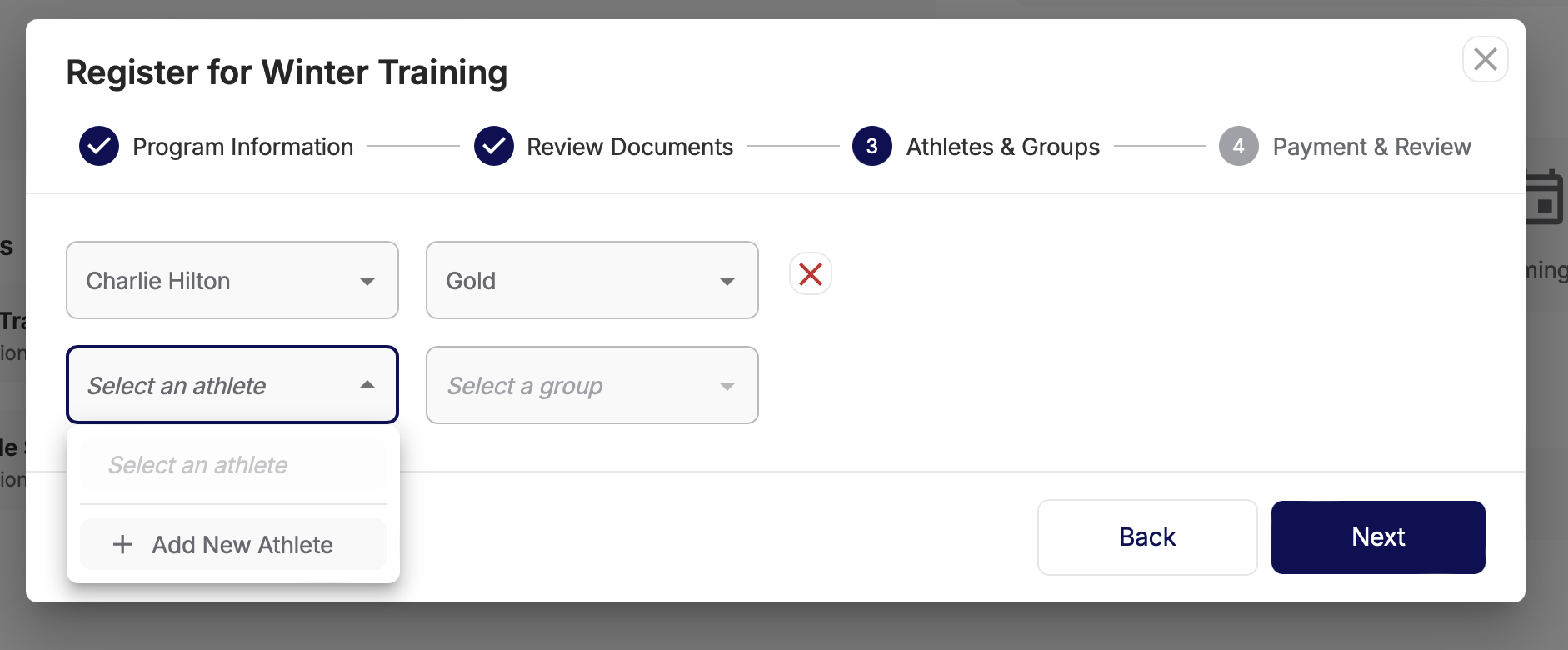Collapse the open Select an athlete dropdown
1568x650 pixels.
[232, 385]
